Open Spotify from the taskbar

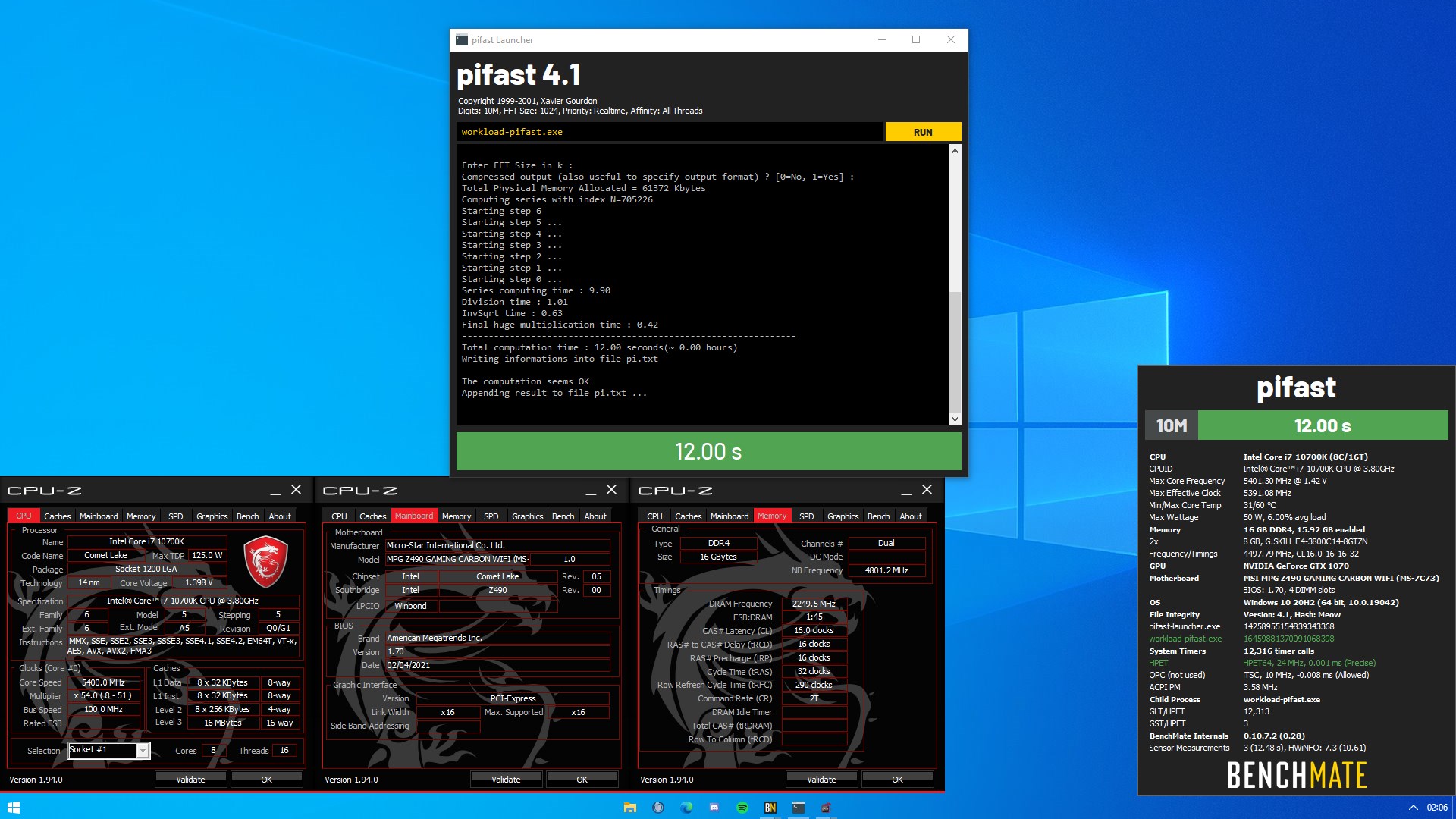(x=742, y=808)
